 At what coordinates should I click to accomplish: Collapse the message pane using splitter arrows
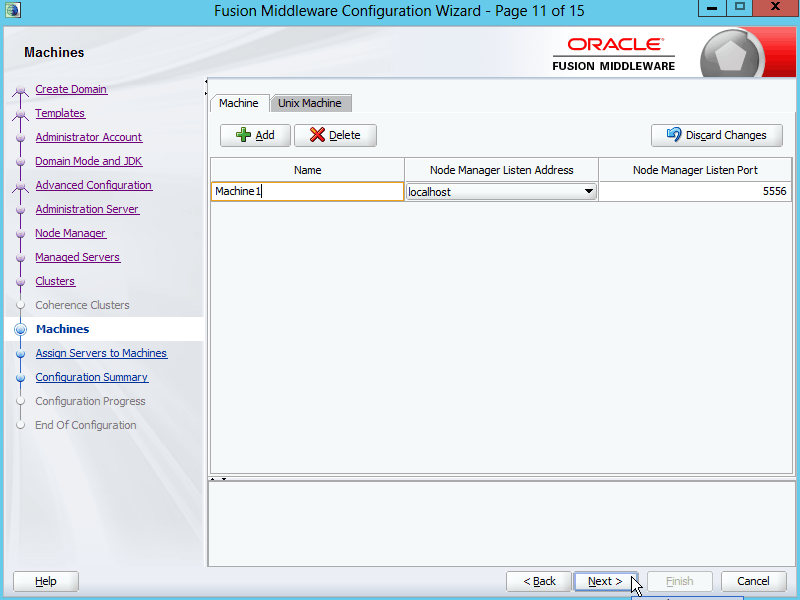click(x=224, y=479)
